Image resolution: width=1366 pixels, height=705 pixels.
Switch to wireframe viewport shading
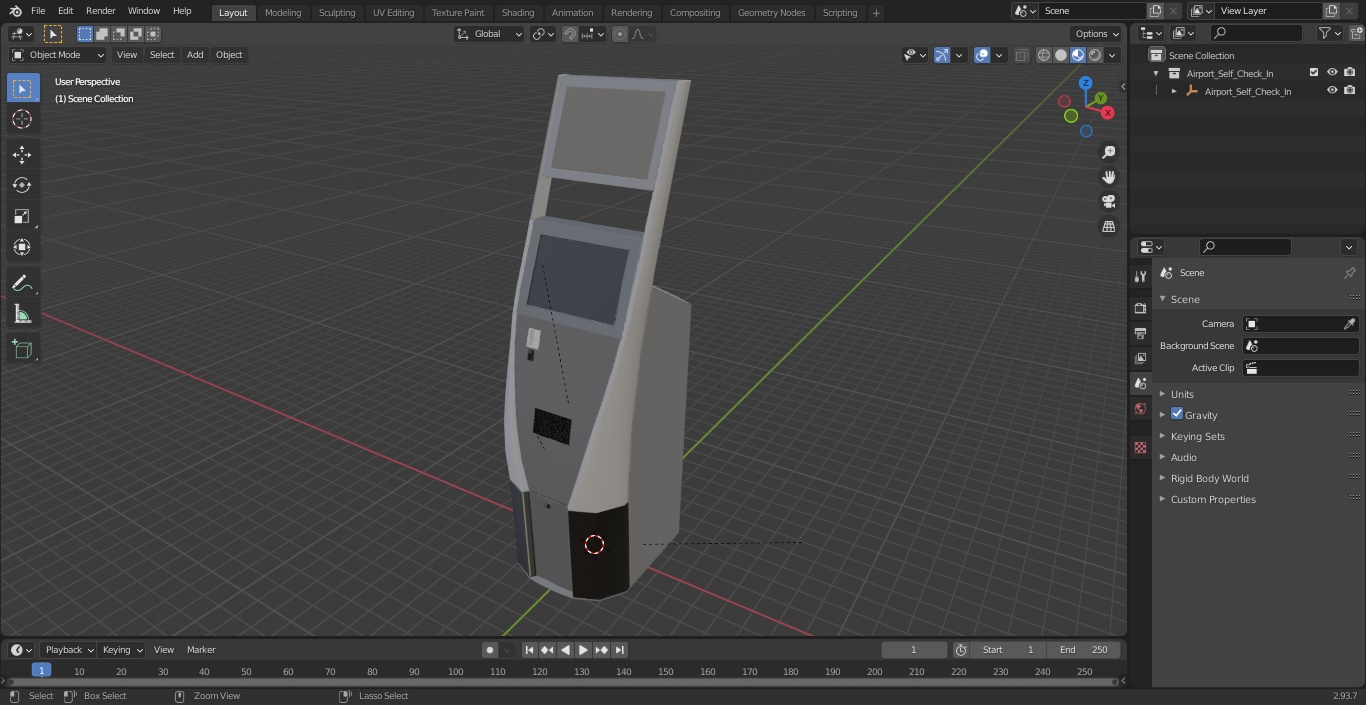click(1043, 55)
